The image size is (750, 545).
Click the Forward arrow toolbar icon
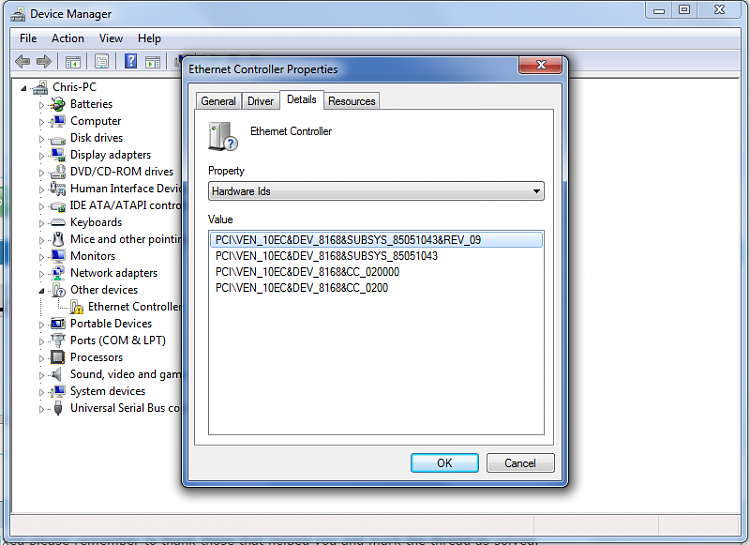(44, 61)
